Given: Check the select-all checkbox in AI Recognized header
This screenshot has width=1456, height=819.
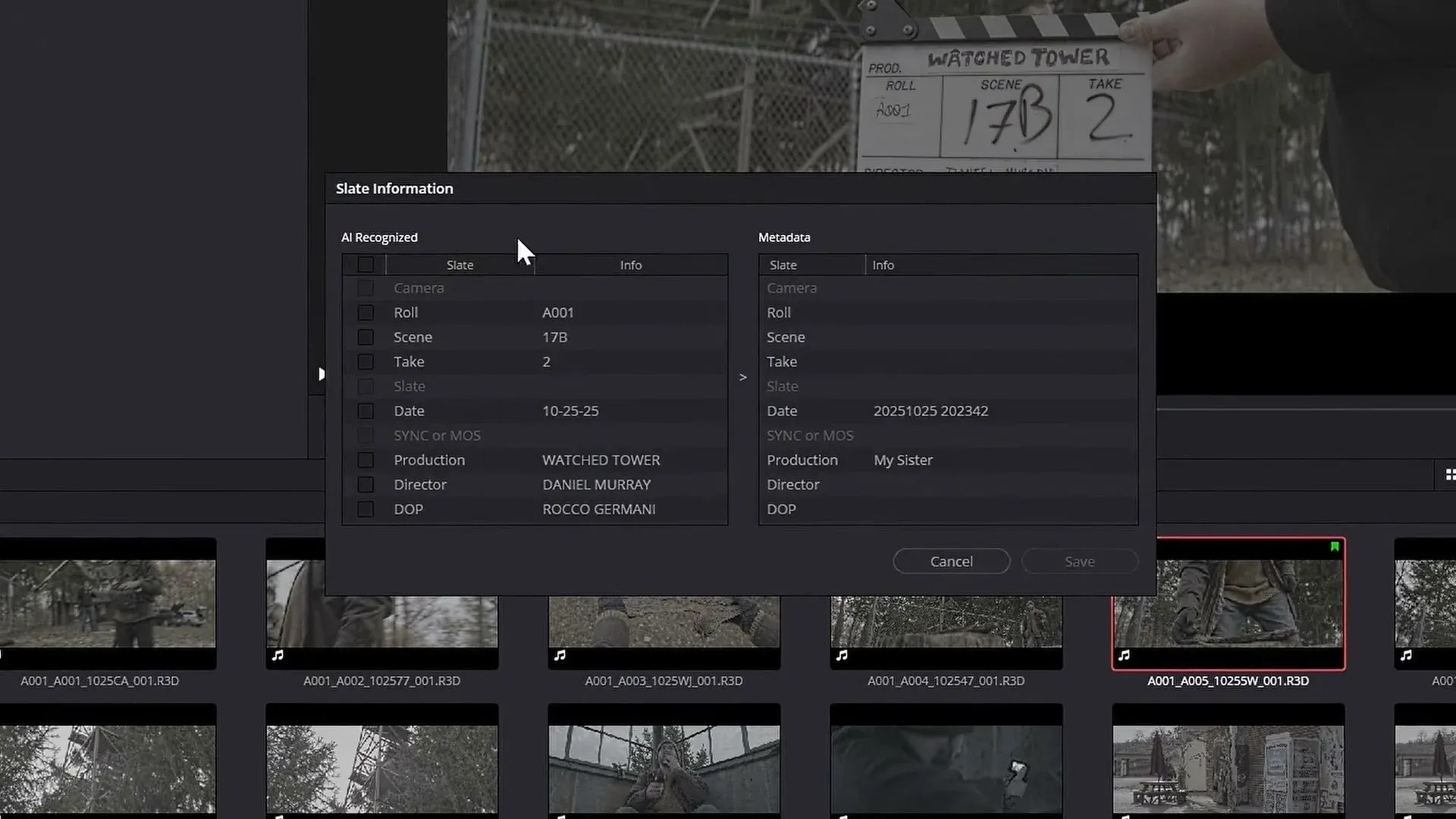Looking at the screenshot, I should pos(366,265).
